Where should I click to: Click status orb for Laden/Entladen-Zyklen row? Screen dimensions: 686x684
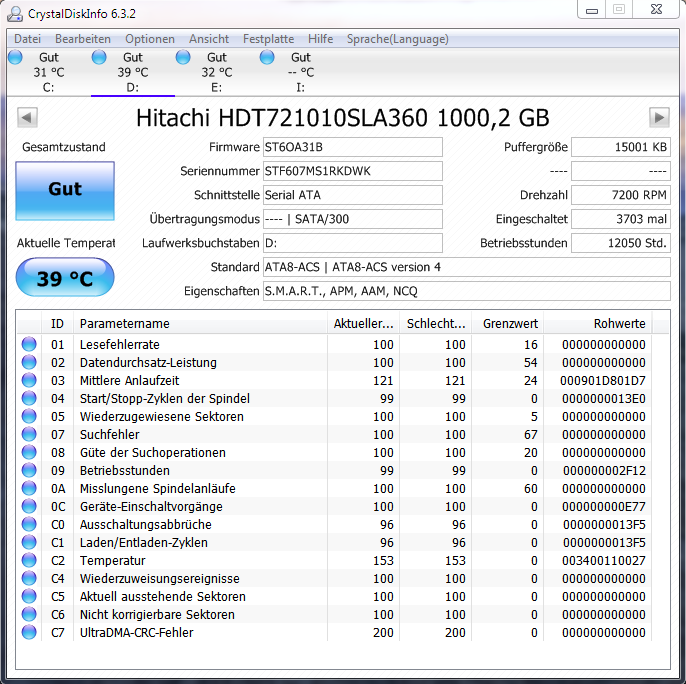coord(29,542)
